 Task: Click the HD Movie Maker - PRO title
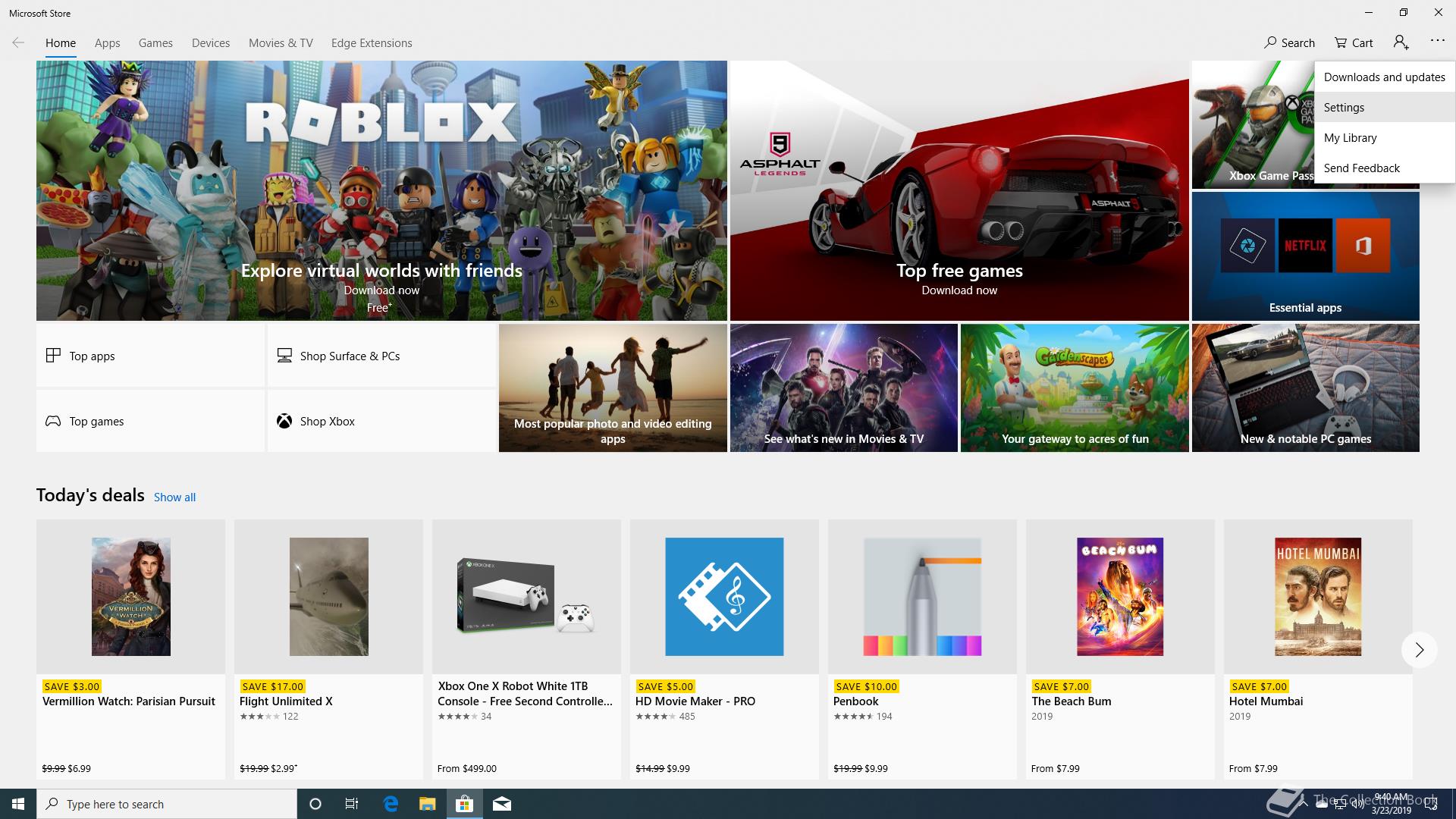(x=695, y=701)
